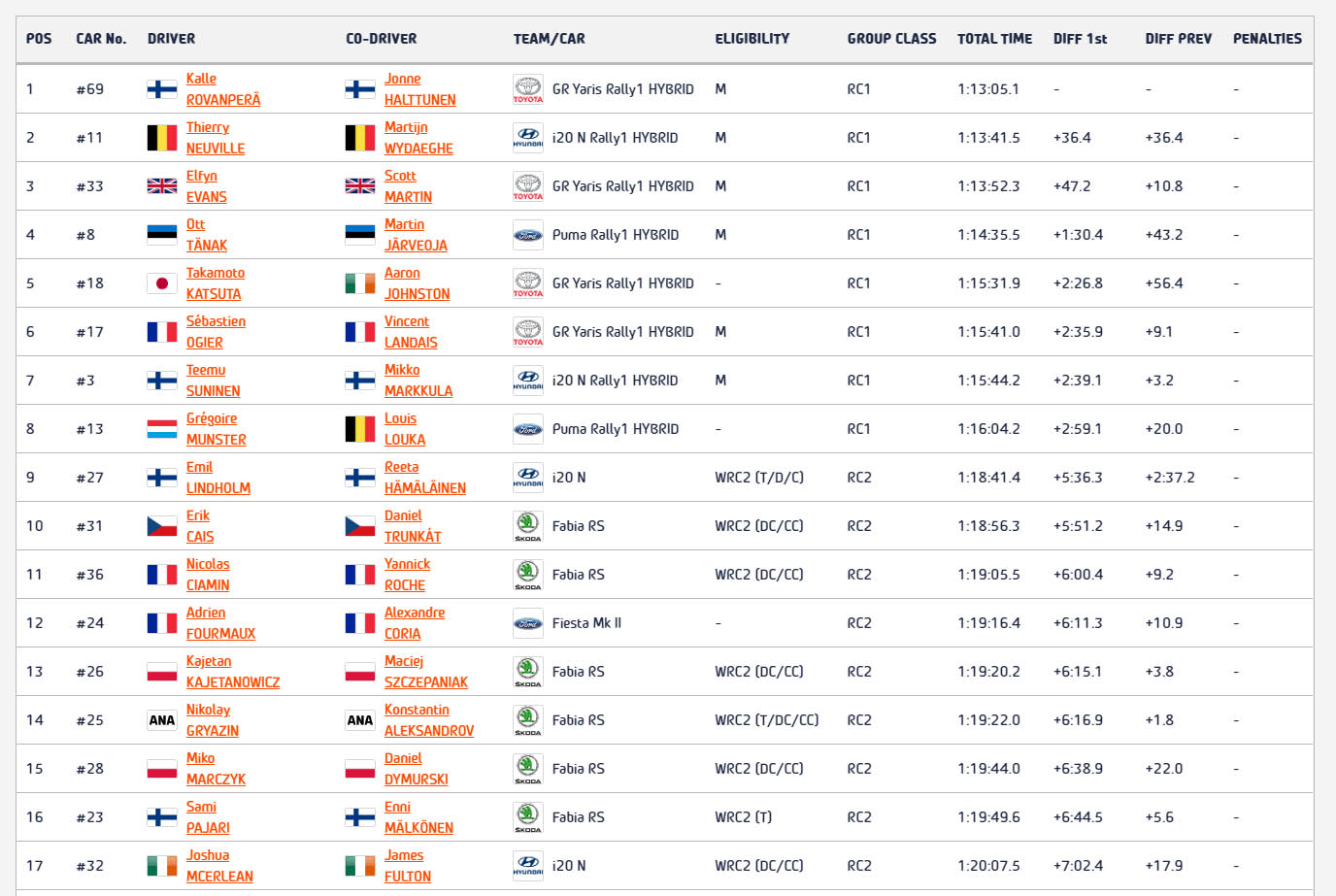Click the GROUP CLASS column header
This screenshot has width=1336, height=896.
(892, 39)
